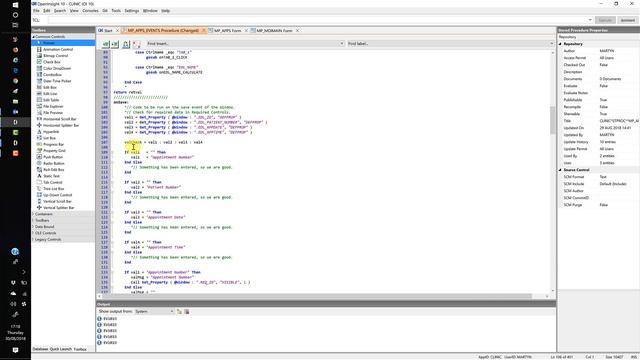Click Execute button on TCL bar

pyautogui.click(x=605, y=20)
